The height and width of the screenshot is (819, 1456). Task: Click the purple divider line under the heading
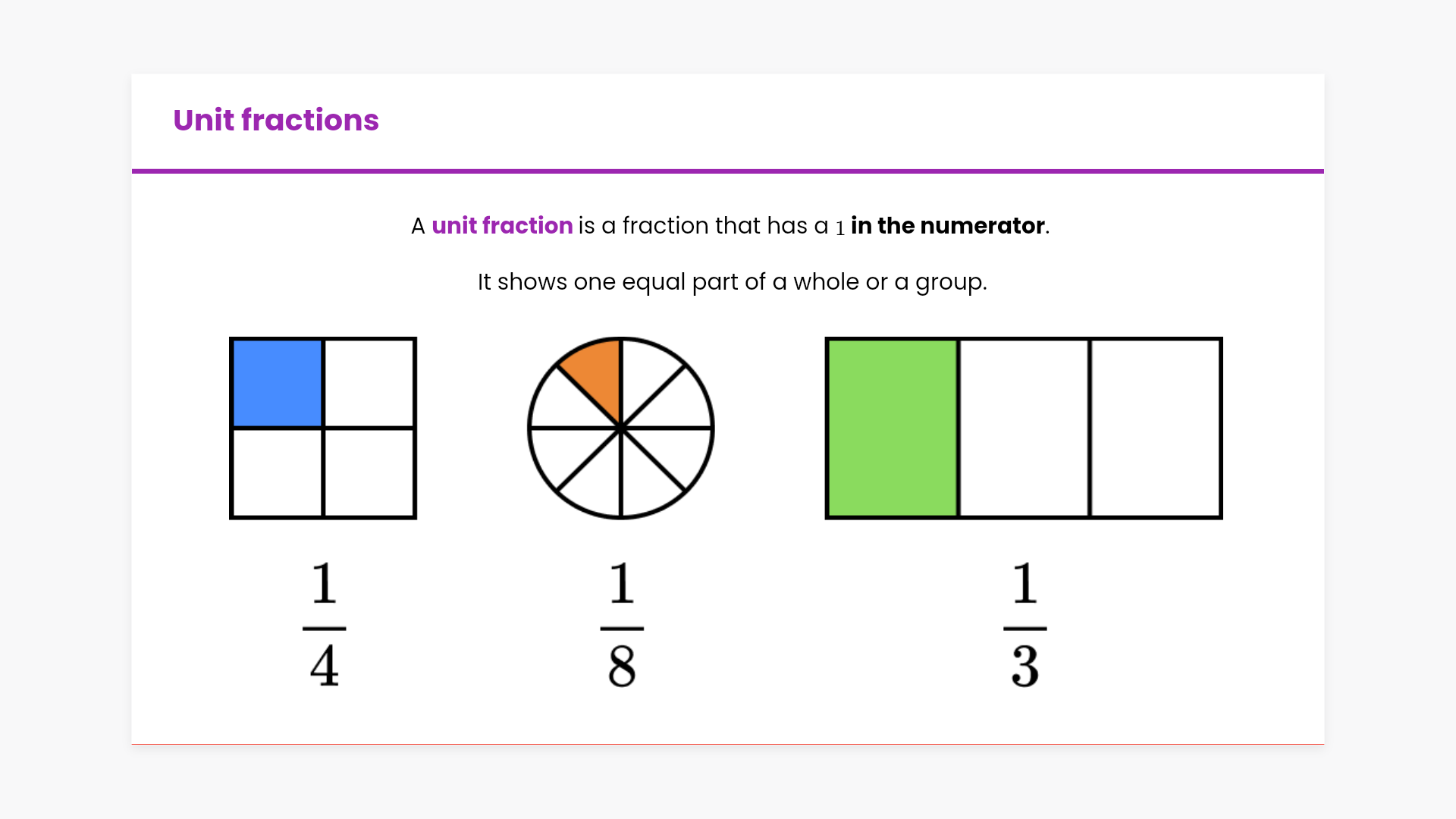point(728,171)
